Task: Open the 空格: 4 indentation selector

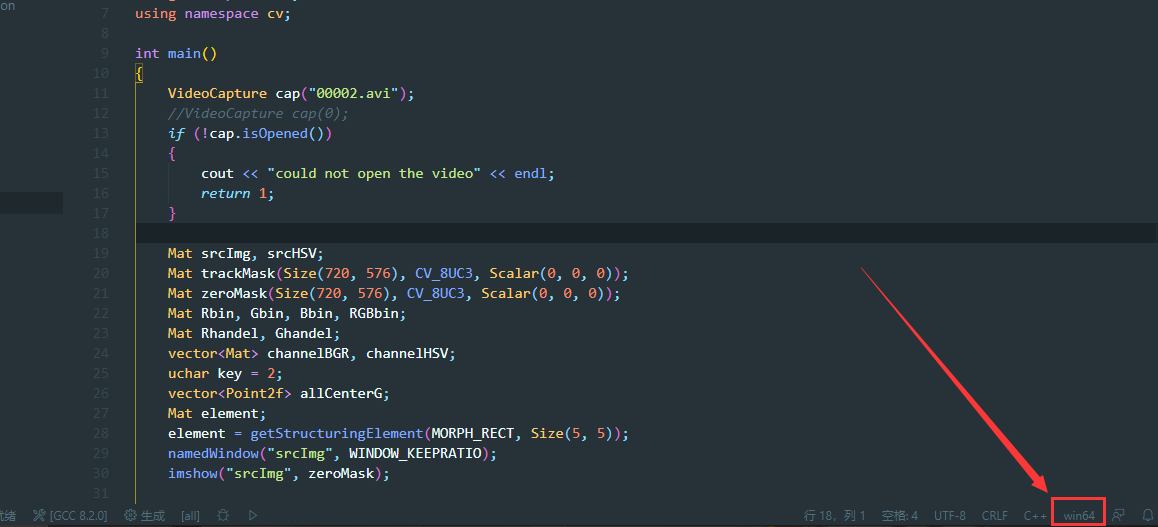Action: (900, 515)
